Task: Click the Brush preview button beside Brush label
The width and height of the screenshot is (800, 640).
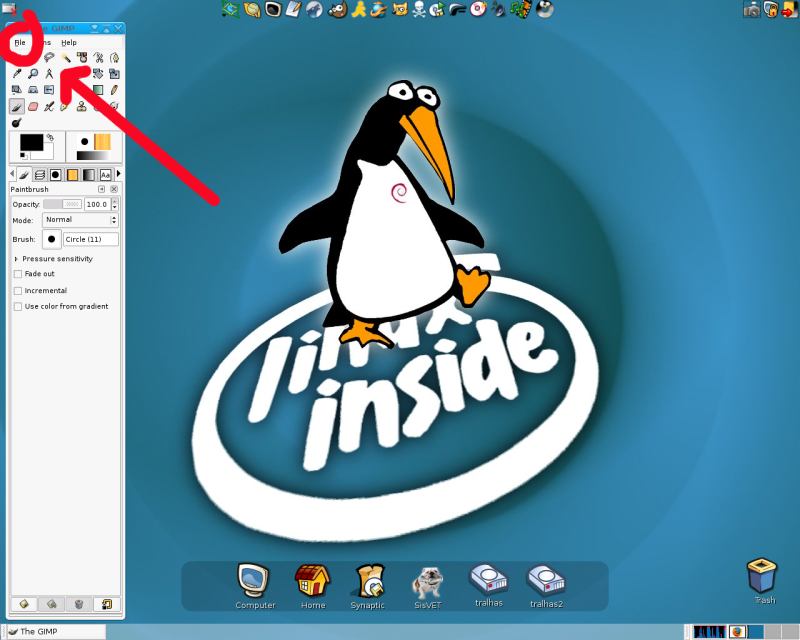Action: point(52,239)
